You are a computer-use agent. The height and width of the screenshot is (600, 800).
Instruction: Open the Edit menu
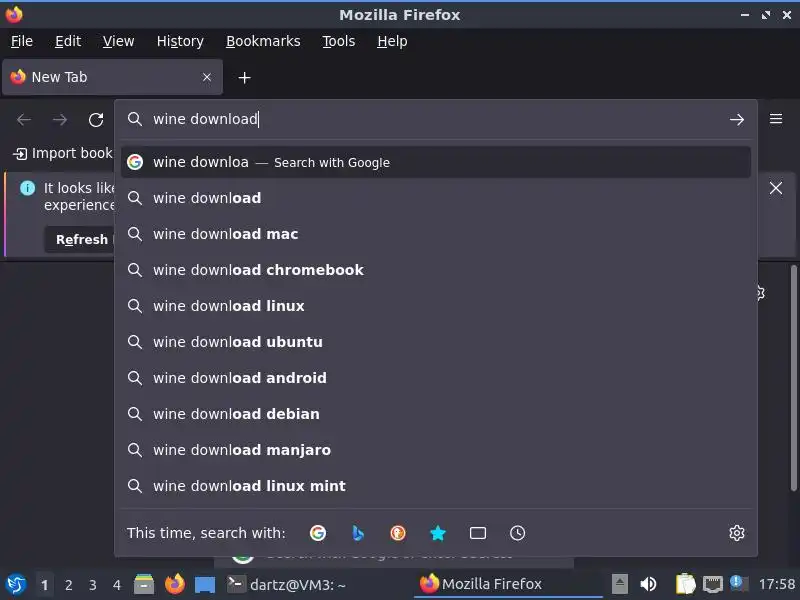(68, 41)
